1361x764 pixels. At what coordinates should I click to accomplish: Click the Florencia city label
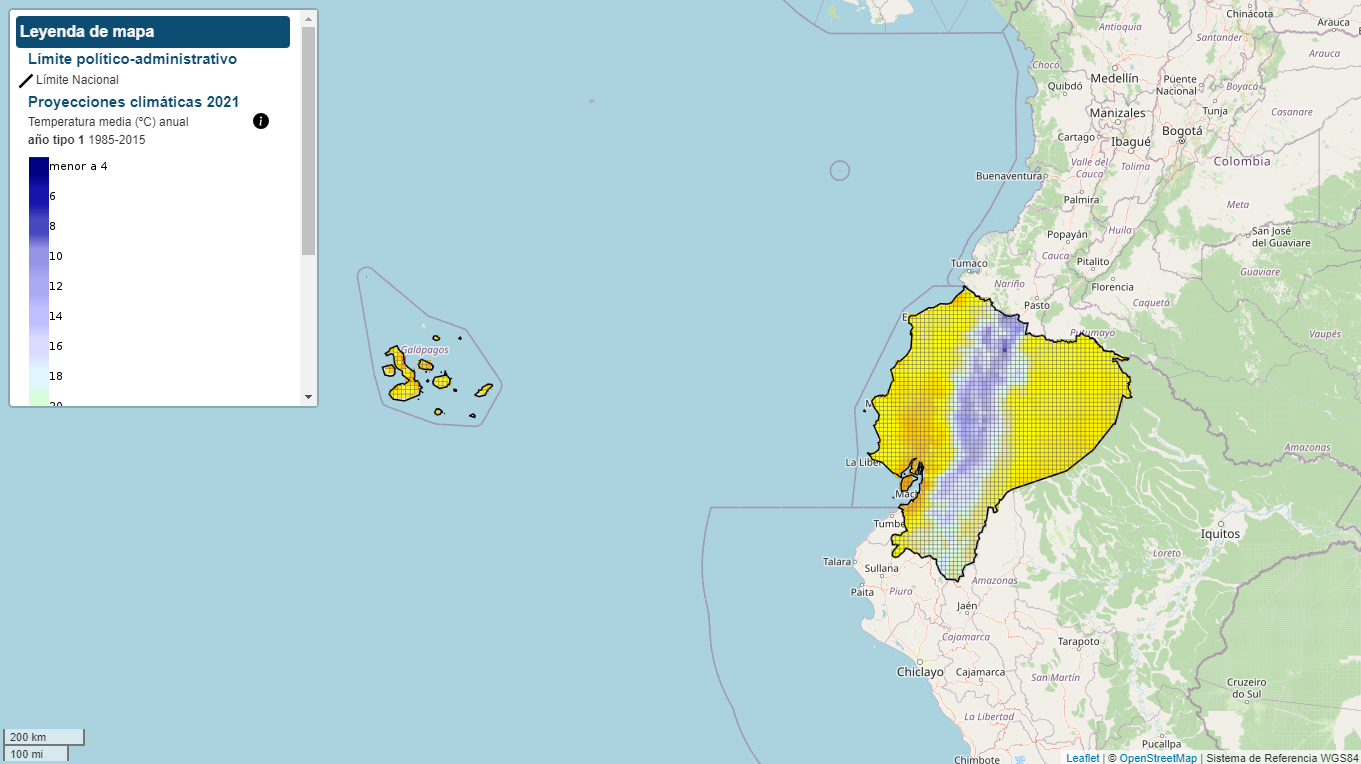(1112, 287)
